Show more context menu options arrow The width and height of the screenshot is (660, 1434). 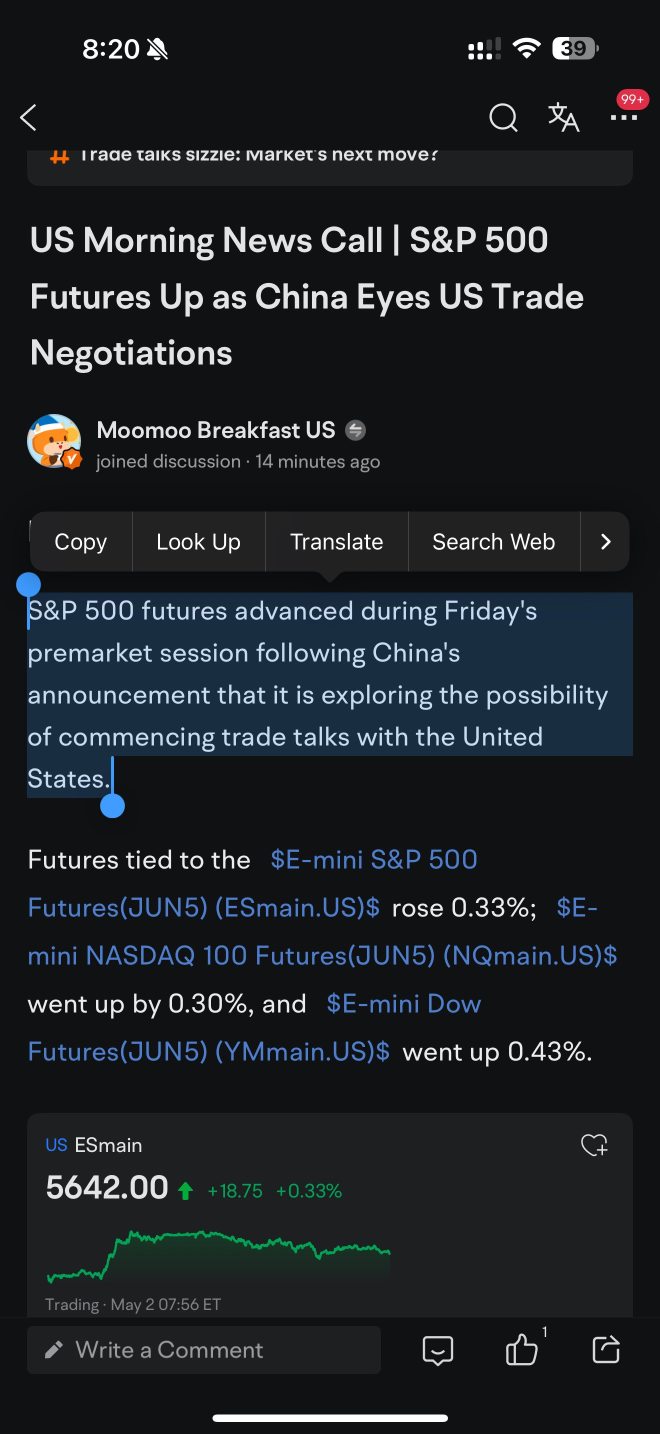coord(605,542)
